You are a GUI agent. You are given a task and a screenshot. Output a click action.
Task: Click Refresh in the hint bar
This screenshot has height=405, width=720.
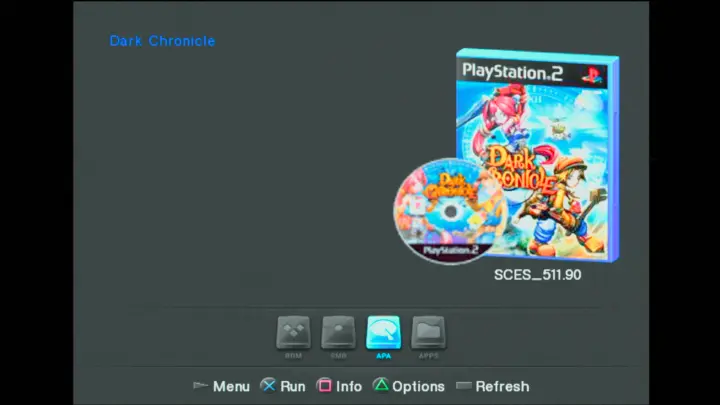(x=493, y=386)
